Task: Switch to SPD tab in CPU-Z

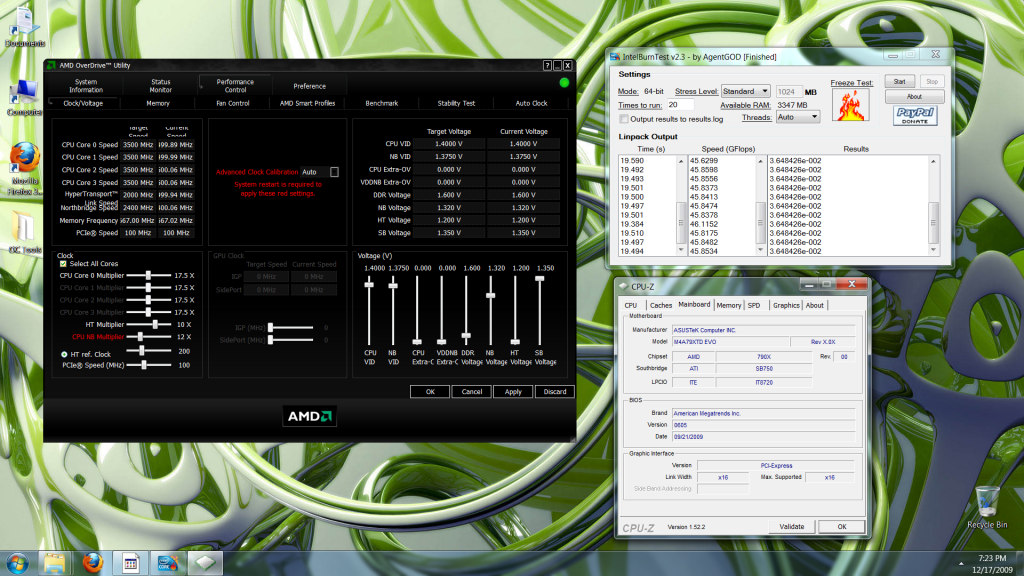Action: coord(754,305)
